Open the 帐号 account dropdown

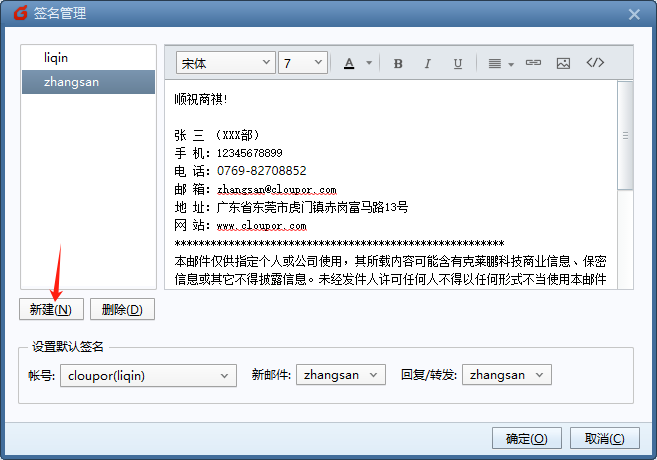(x=147, y=375)
